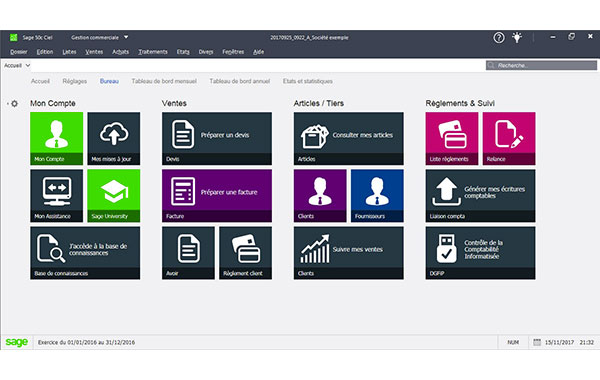Click the Articles / Tiers heading

tap(319, 103)
